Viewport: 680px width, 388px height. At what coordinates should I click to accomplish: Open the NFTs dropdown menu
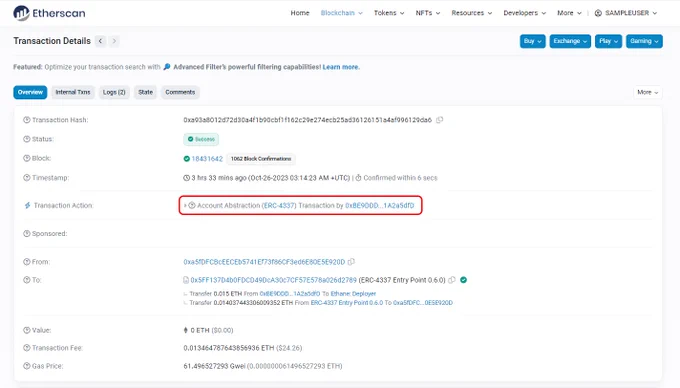click(x=428, y=13)
